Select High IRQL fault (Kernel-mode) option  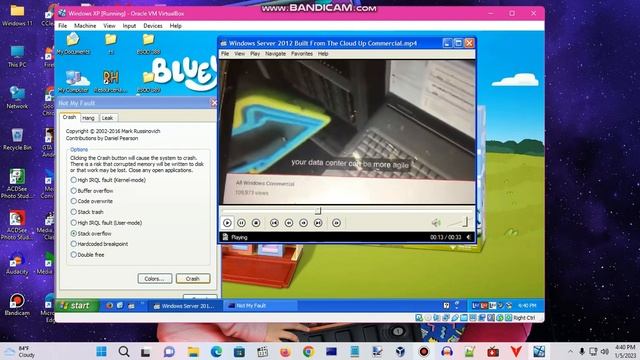point(108,180)
